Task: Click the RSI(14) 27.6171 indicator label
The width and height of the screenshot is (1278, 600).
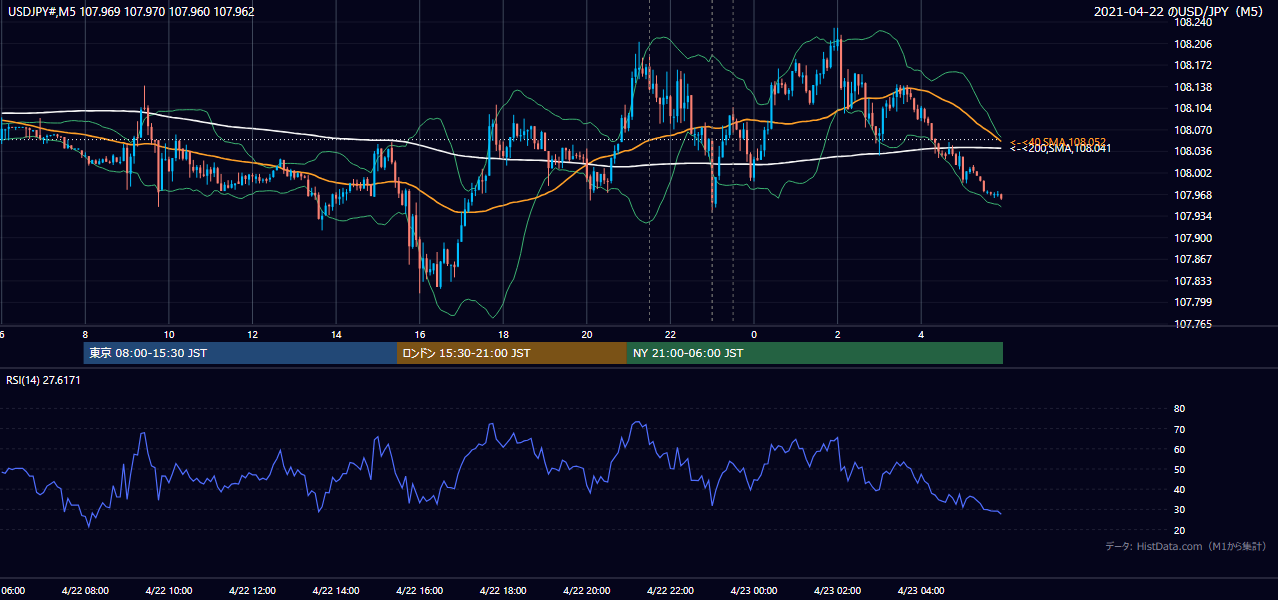Action: (43, 380)
